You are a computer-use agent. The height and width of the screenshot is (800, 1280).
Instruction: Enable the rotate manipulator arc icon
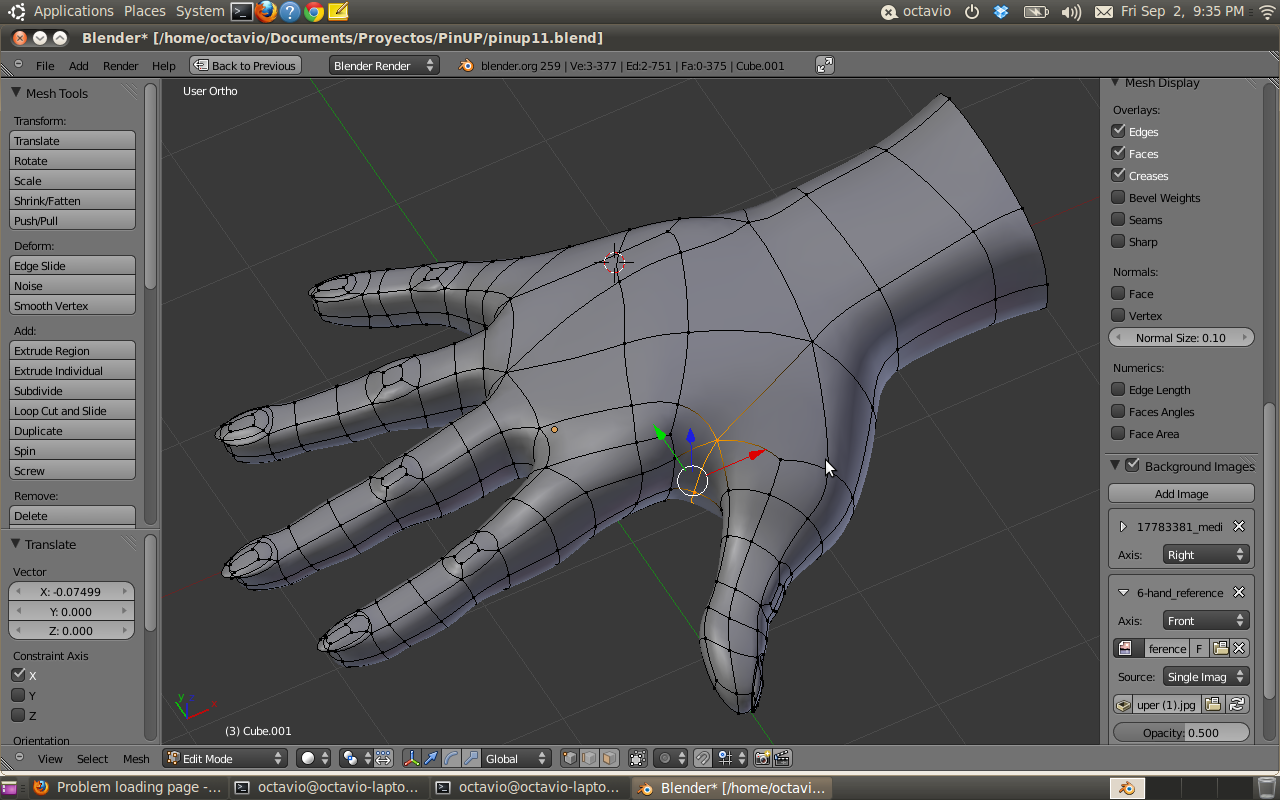[x=450, y=758]
